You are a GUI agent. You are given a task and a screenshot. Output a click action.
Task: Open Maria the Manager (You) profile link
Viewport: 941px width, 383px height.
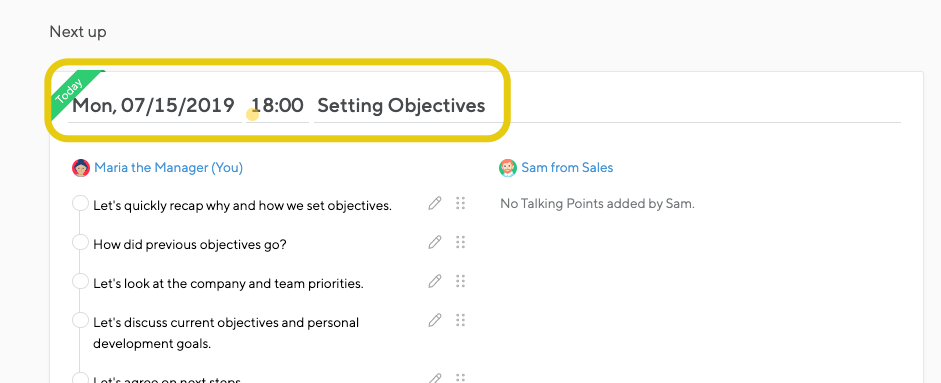point(169,167)
